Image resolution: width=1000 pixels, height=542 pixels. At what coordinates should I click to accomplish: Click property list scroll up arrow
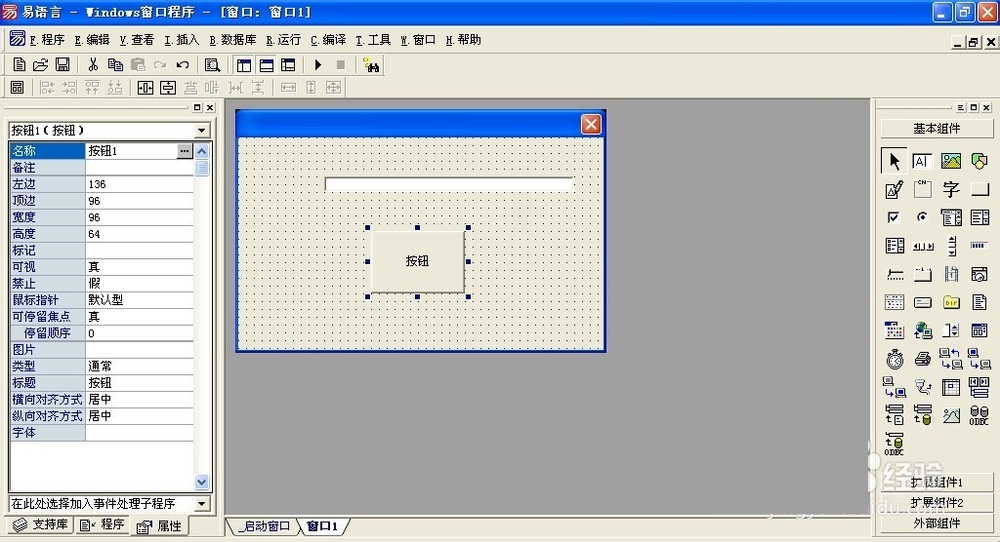point(202,151)
